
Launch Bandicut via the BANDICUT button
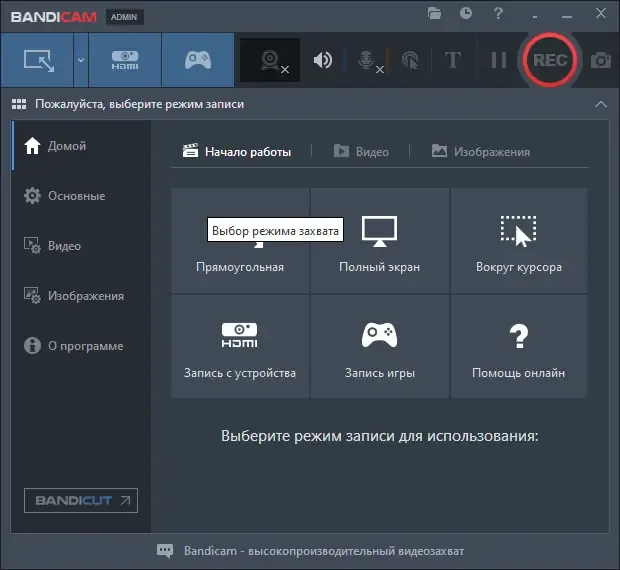[x=81, y=500]
